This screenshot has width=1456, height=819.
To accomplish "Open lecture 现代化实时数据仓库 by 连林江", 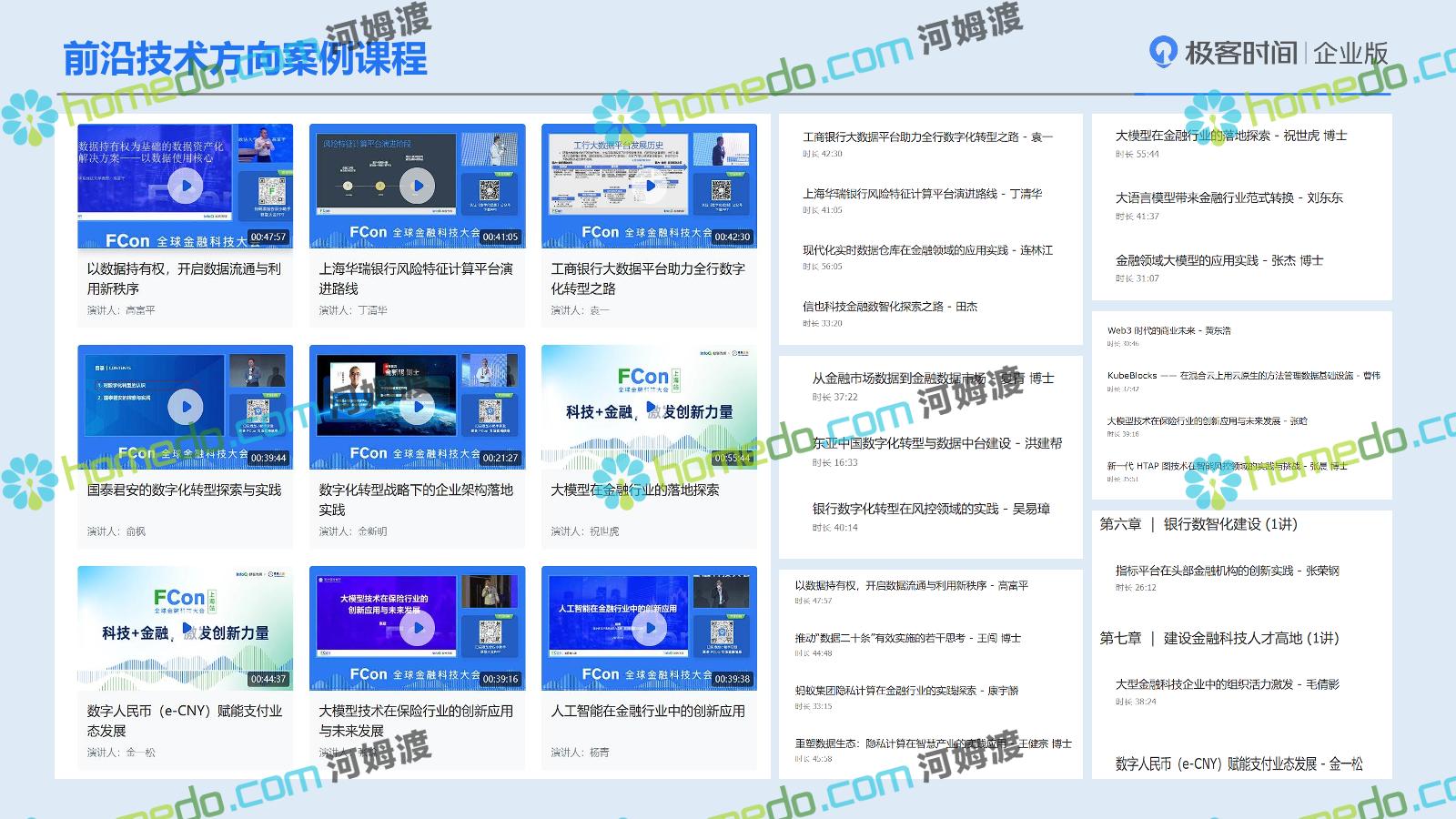I will tap(927, 250).
